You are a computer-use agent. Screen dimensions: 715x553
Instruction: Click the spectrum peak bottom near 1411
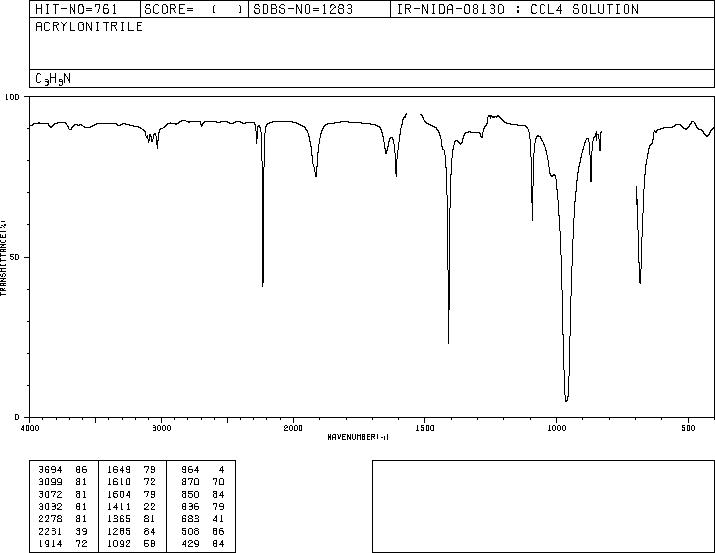pyautogui.click(x=449, y=342)
